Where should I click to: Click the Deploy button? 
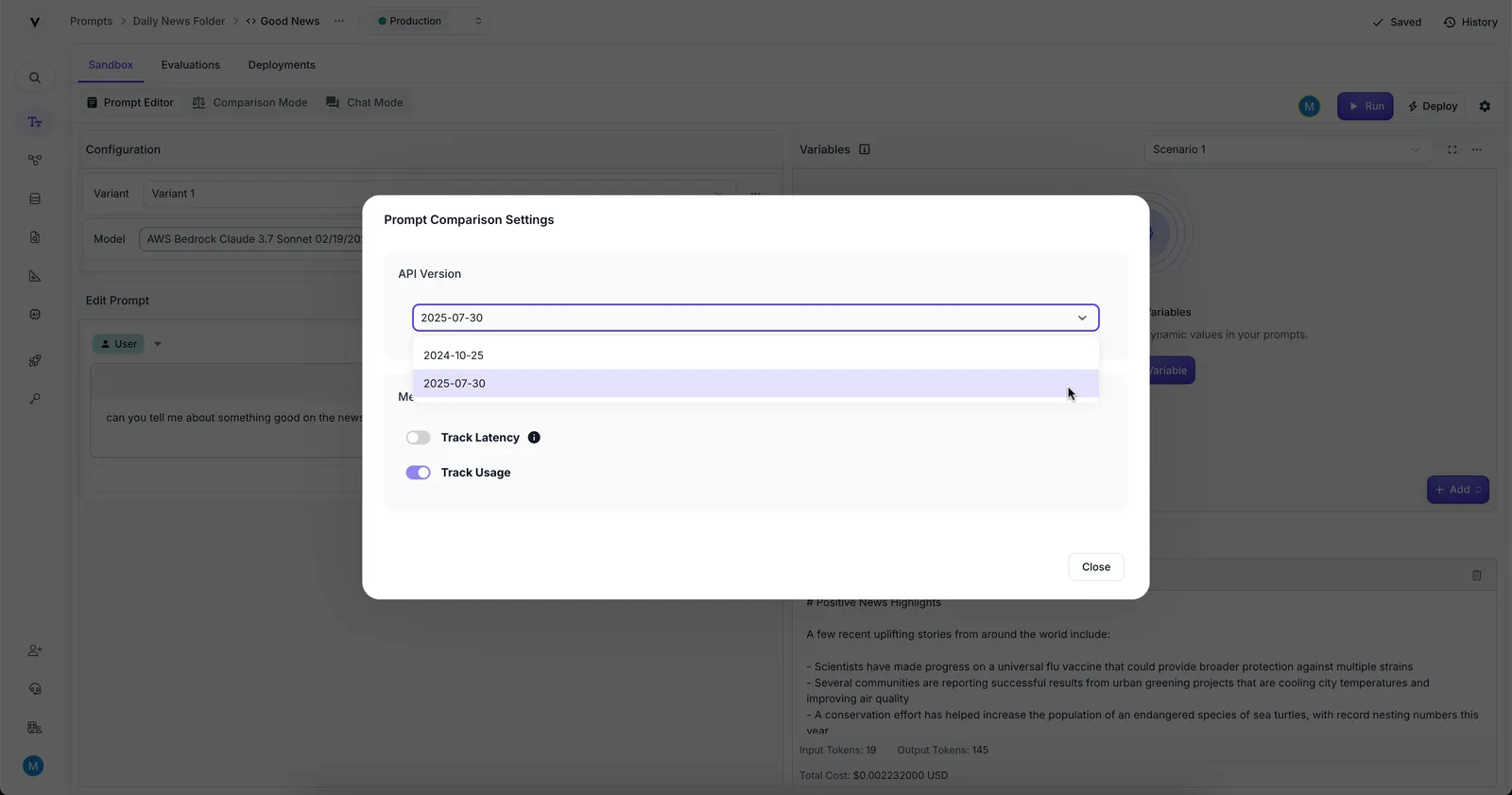[1433, 106]
